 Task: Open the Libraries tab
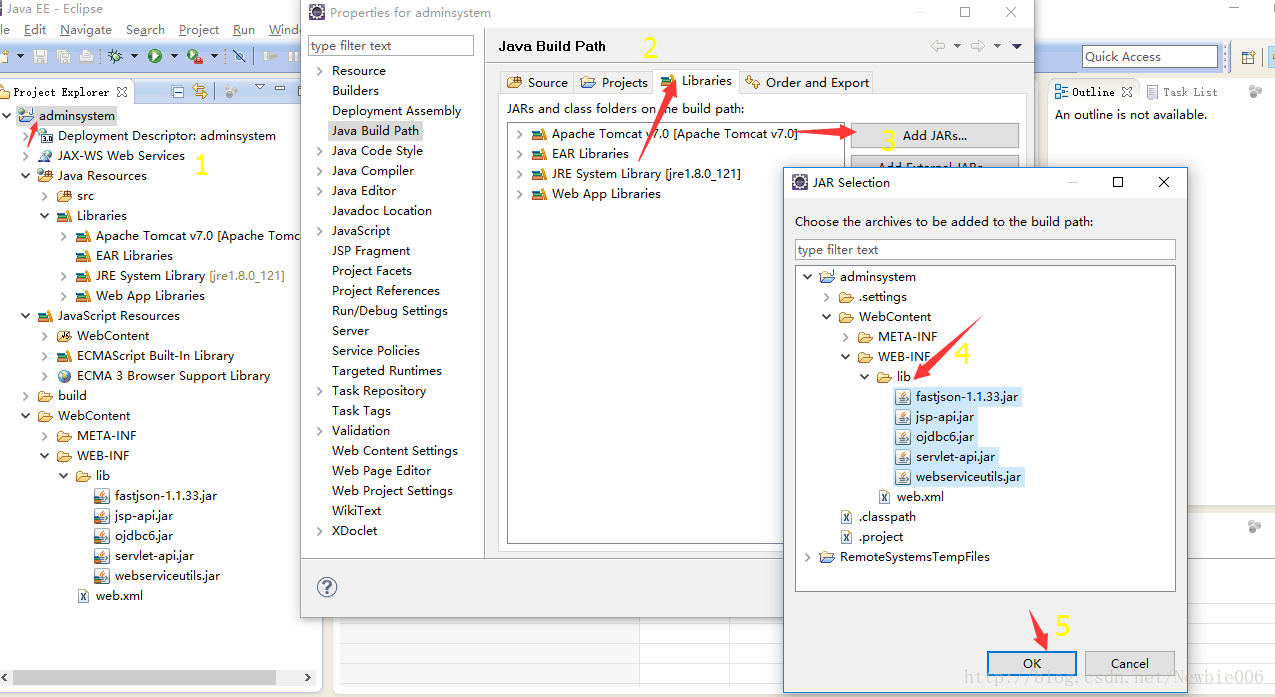[x=697, y=81]
